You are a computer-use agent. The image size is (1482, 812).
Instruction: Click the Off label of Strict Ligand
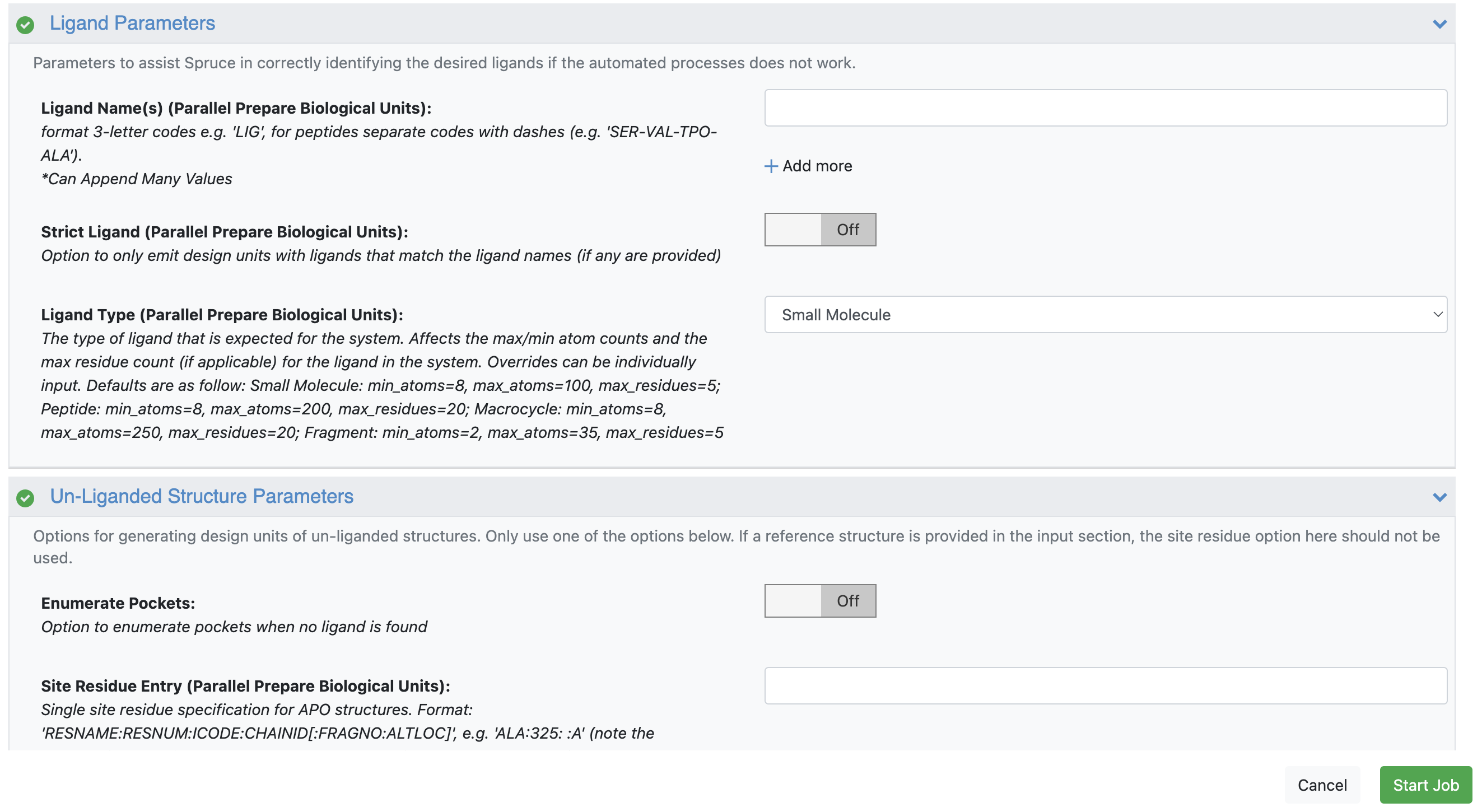click(x=847, y=230)
